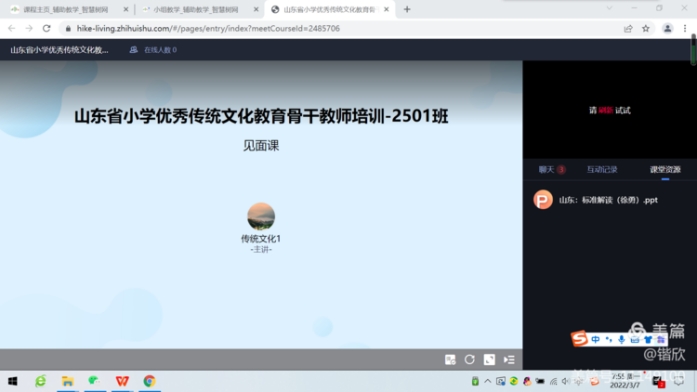697x392 pixels.
Task: Open the Chrome three-dot menu
Action: pos(685,28)
